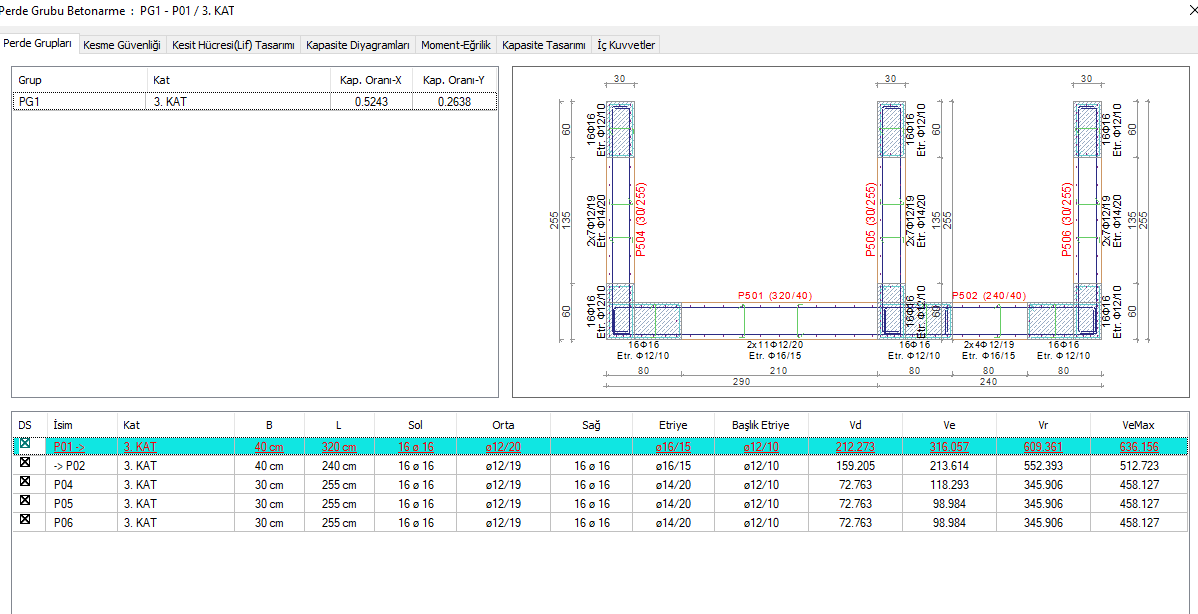Click the Vd value 212.273

coord(855,446)
